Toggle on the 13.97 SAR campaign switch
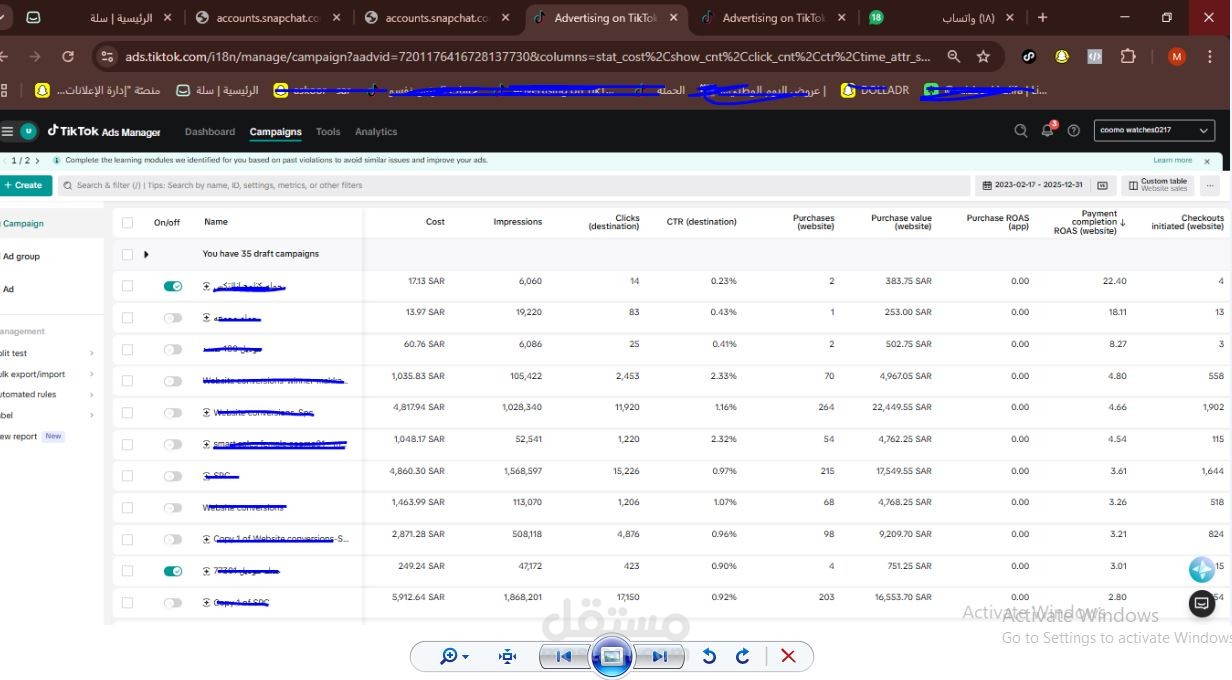The width and height of the screenshot is (1232, 680). tap(173, 318)
